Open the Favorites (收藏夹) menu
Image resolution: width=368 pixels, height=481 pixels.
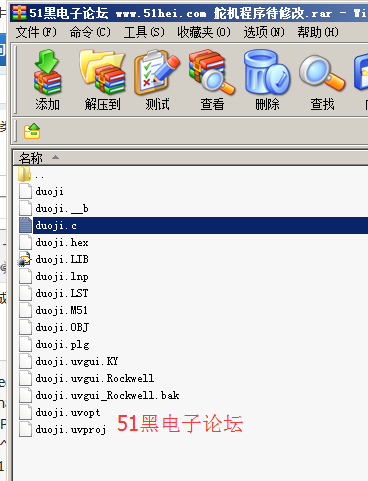pos(204,32)
